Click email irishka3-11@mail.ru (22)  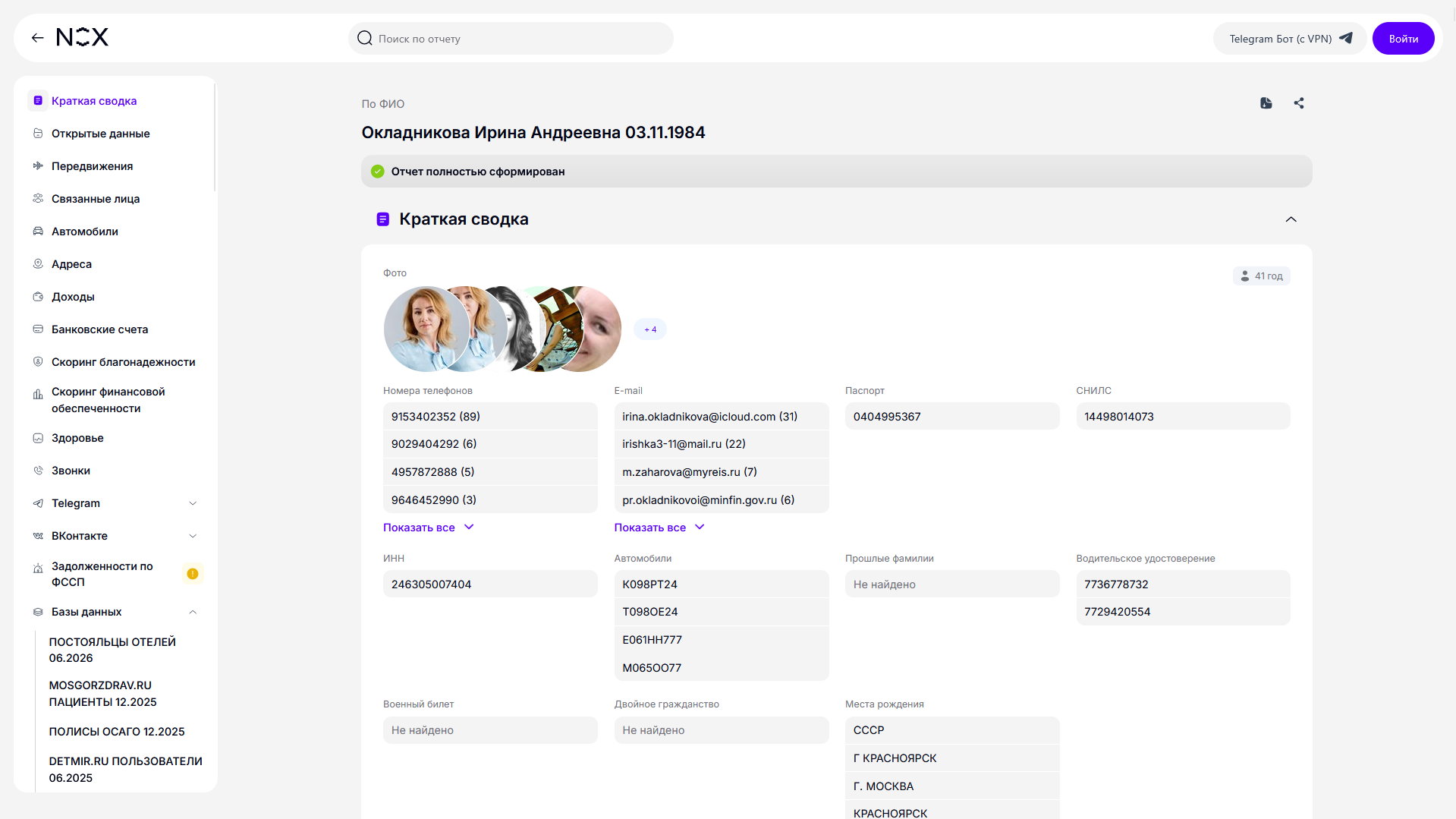click(x=721, y=444)
